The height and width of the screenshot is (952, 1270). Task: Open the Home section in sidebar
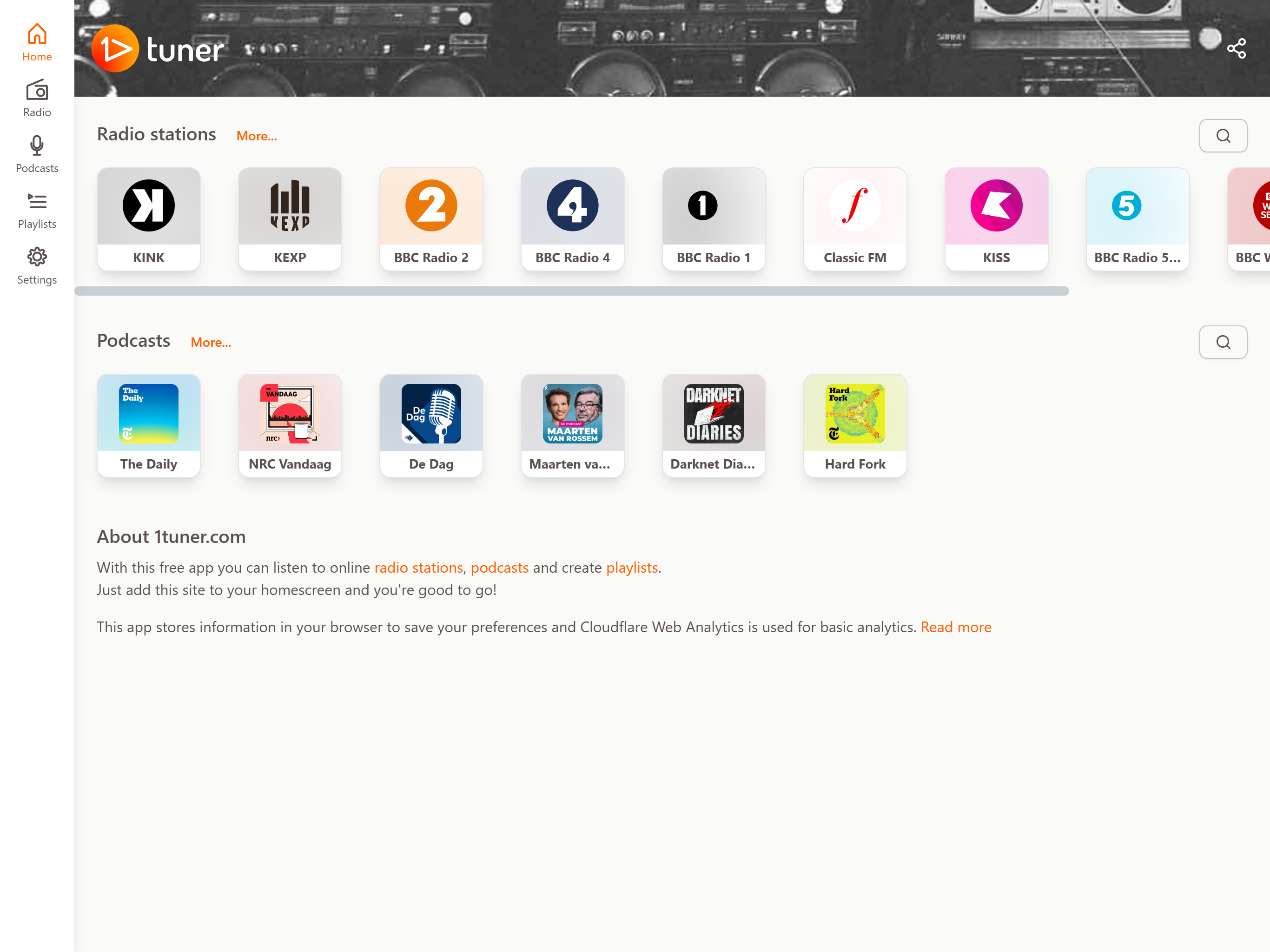click(x=37, y=42)
